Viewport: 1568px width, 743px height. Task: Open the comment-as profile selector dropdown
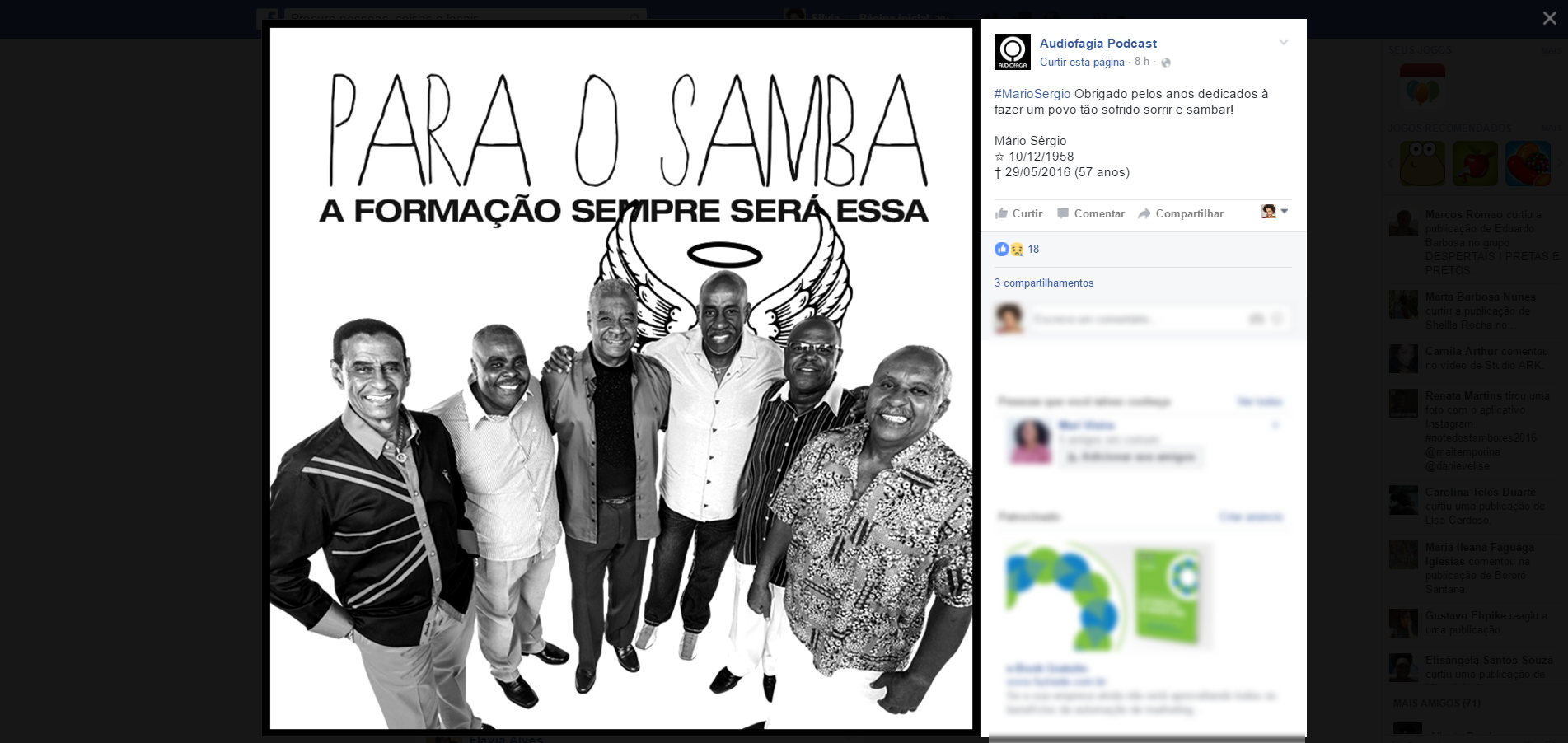pyautogui.click(x=1275, y=212)
